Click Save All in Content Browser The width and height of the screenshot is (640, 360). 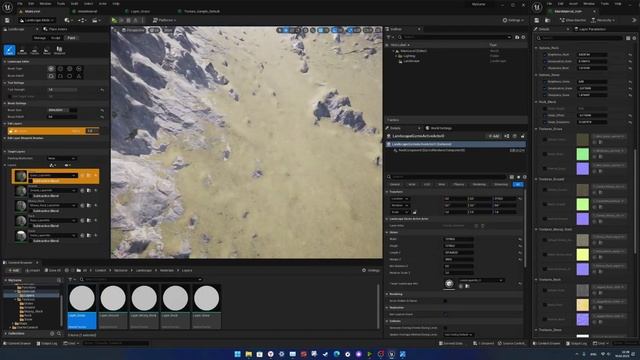click(53, 270)
